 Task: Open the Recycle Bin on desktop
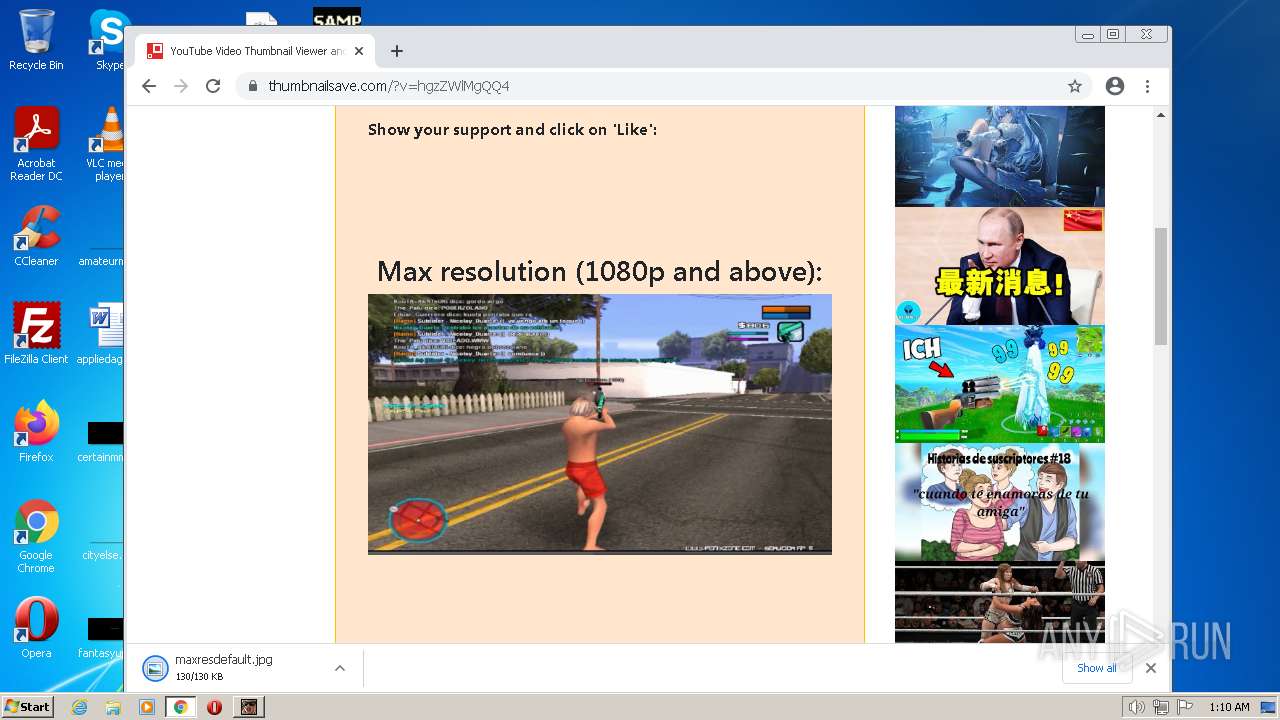click(x=36, y=40)
